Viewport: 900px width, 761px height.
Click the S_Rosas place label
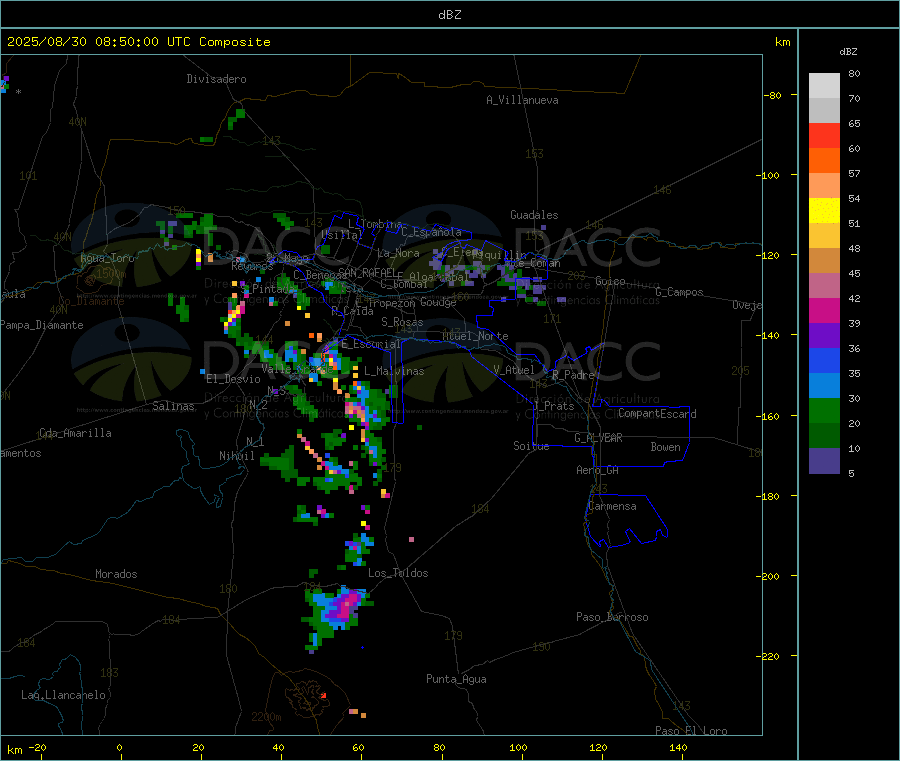tap(402, 322)
